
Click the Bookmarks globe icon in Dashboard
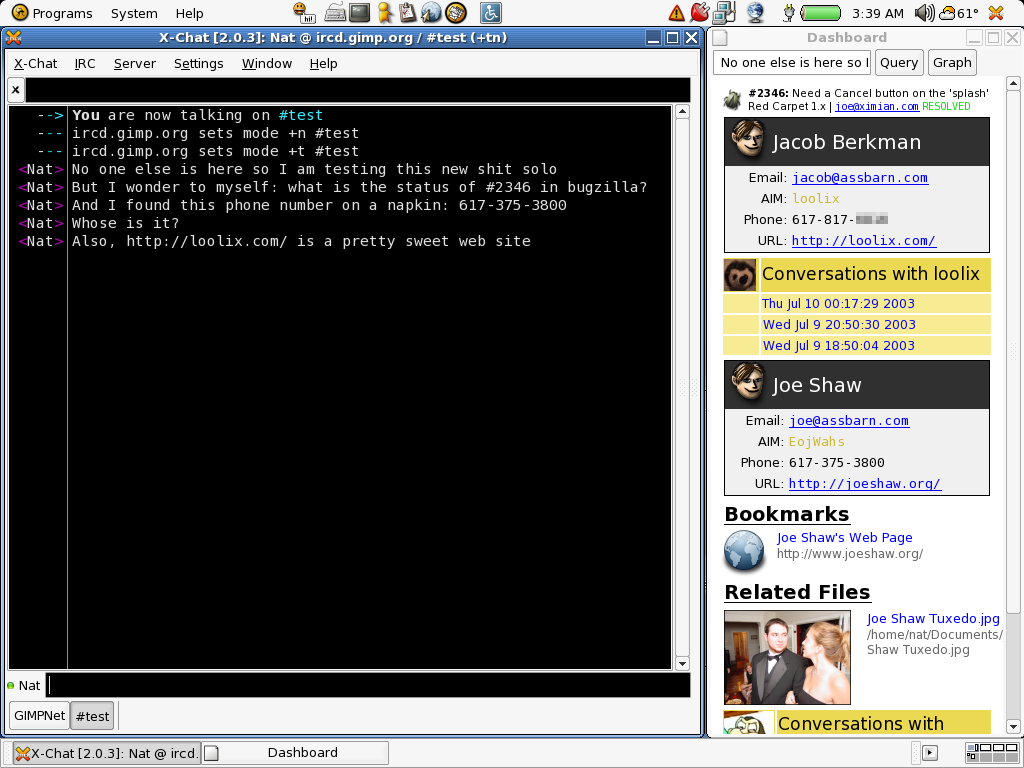tap(744, 551)
